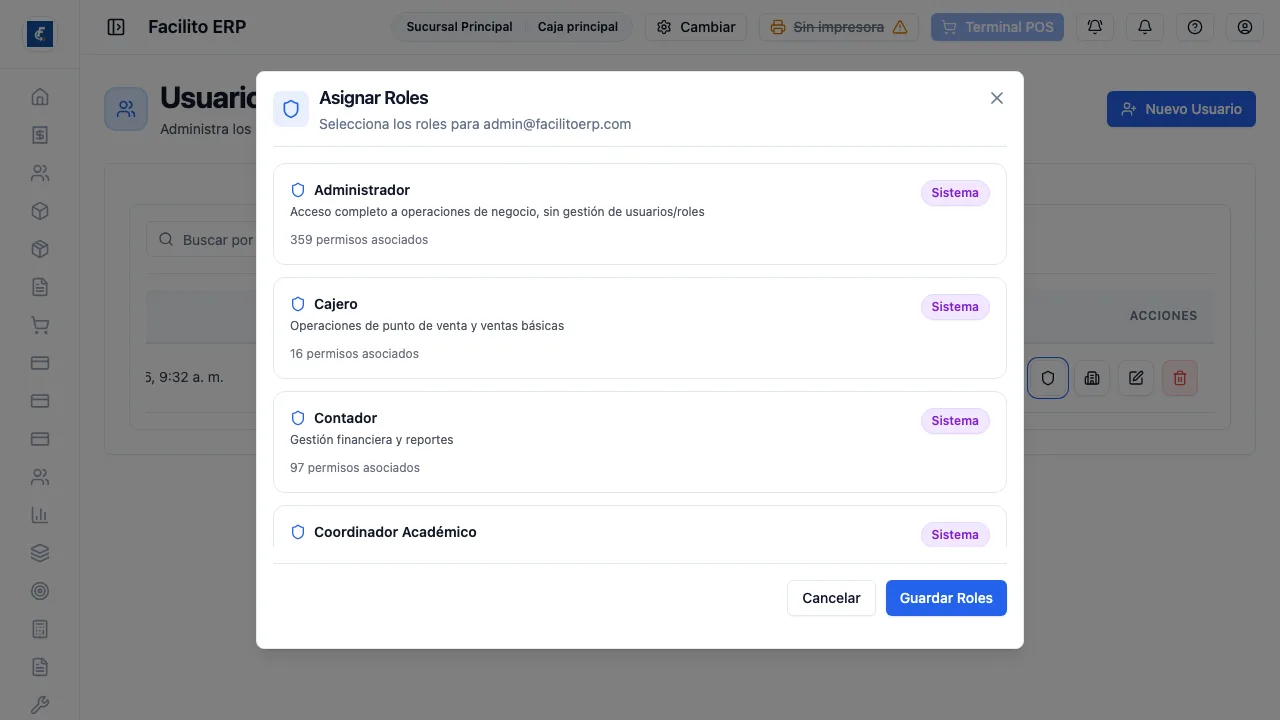Open the wrench tools icon in the sidebar

(x=40, y=705)
